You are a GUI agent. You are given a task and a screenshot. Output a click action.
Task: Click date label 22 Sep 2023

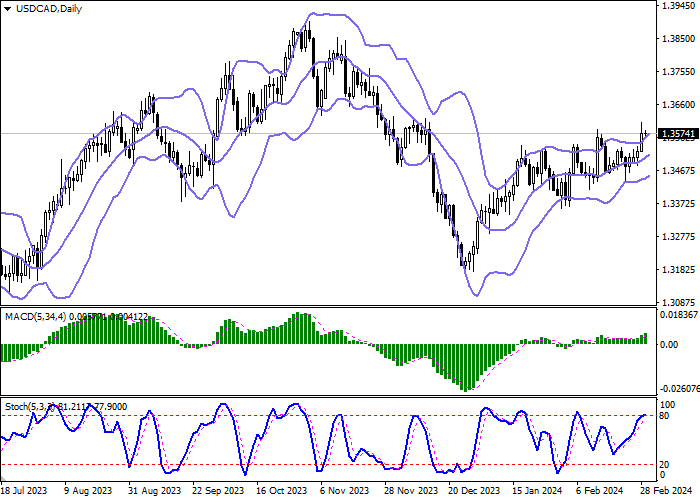point(218,491)
